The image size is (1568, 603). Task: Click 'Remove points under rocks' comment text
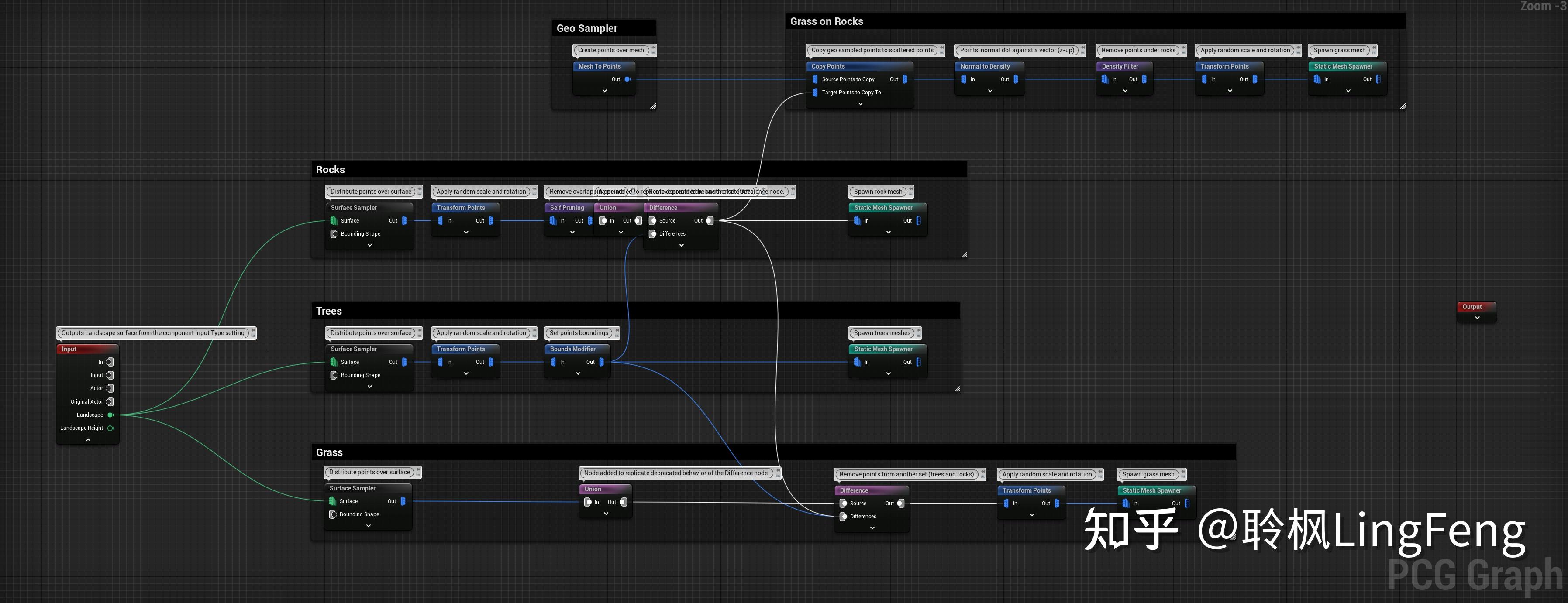click(x=1137, y=51)
